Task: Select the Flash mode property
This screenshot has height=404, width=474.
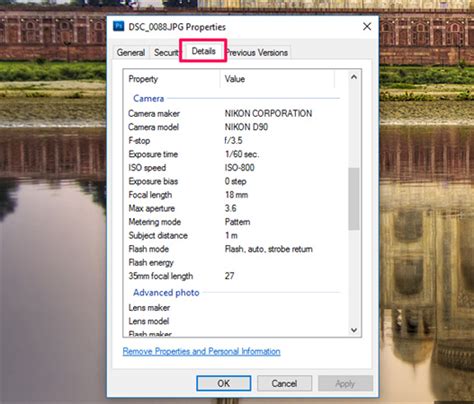Action: pos(149,249)
